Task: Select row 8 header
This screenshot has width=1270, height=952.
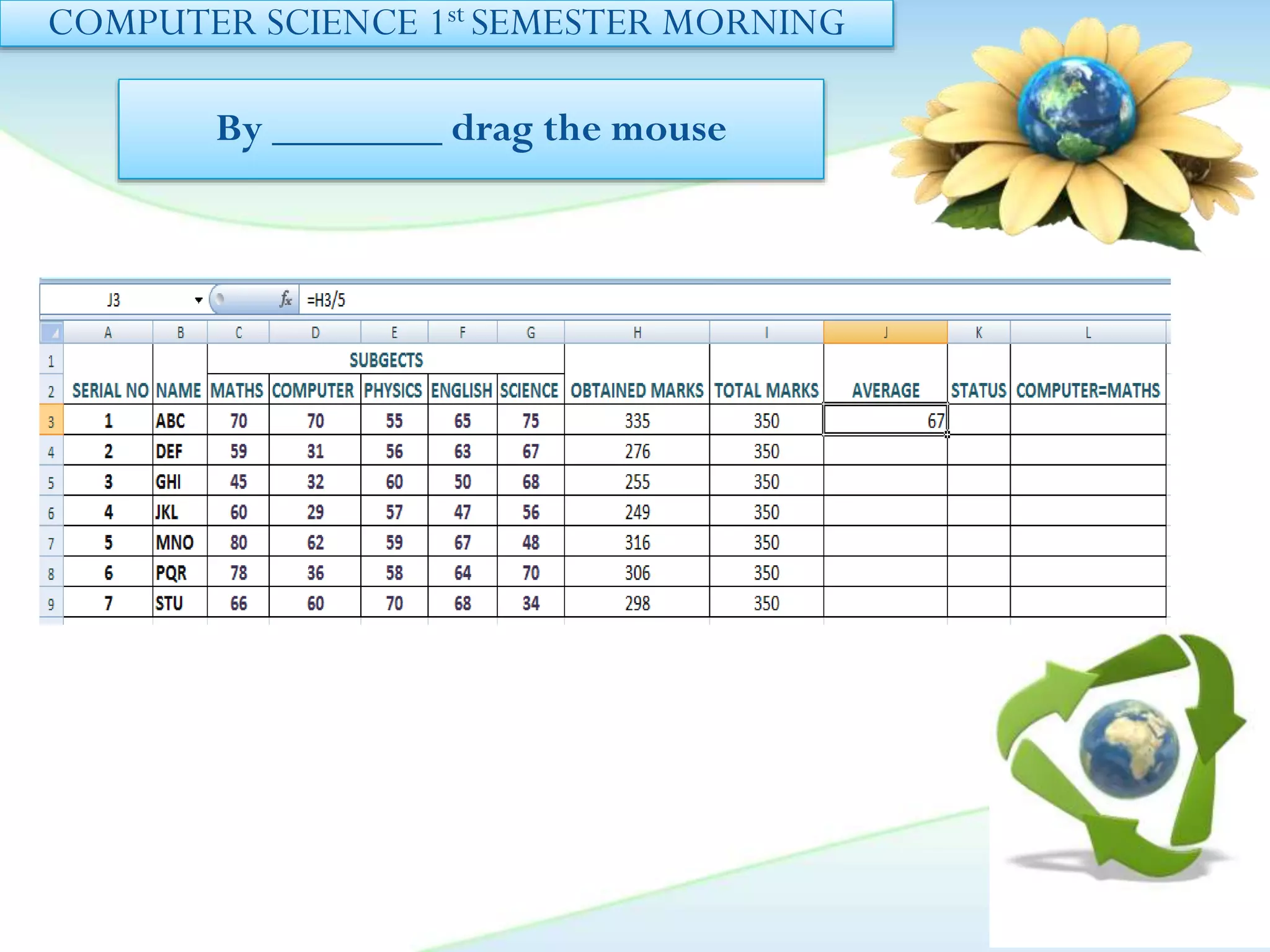Action: point(51,573)
